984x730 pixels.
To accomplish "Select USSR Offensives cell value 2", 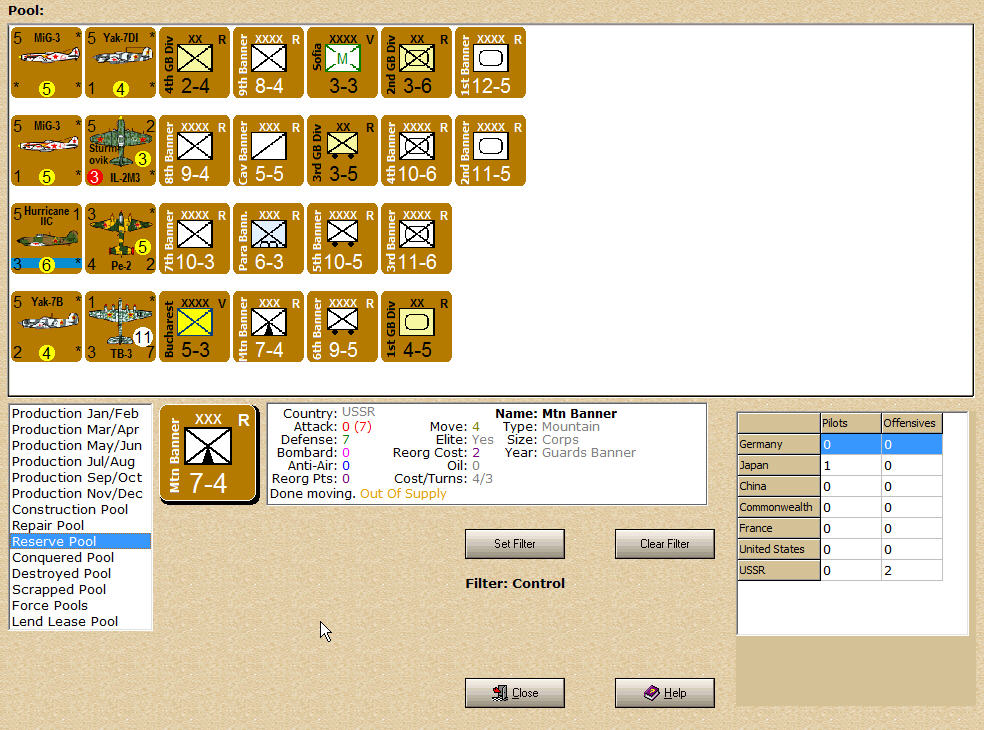I will (x=911, y=571).
